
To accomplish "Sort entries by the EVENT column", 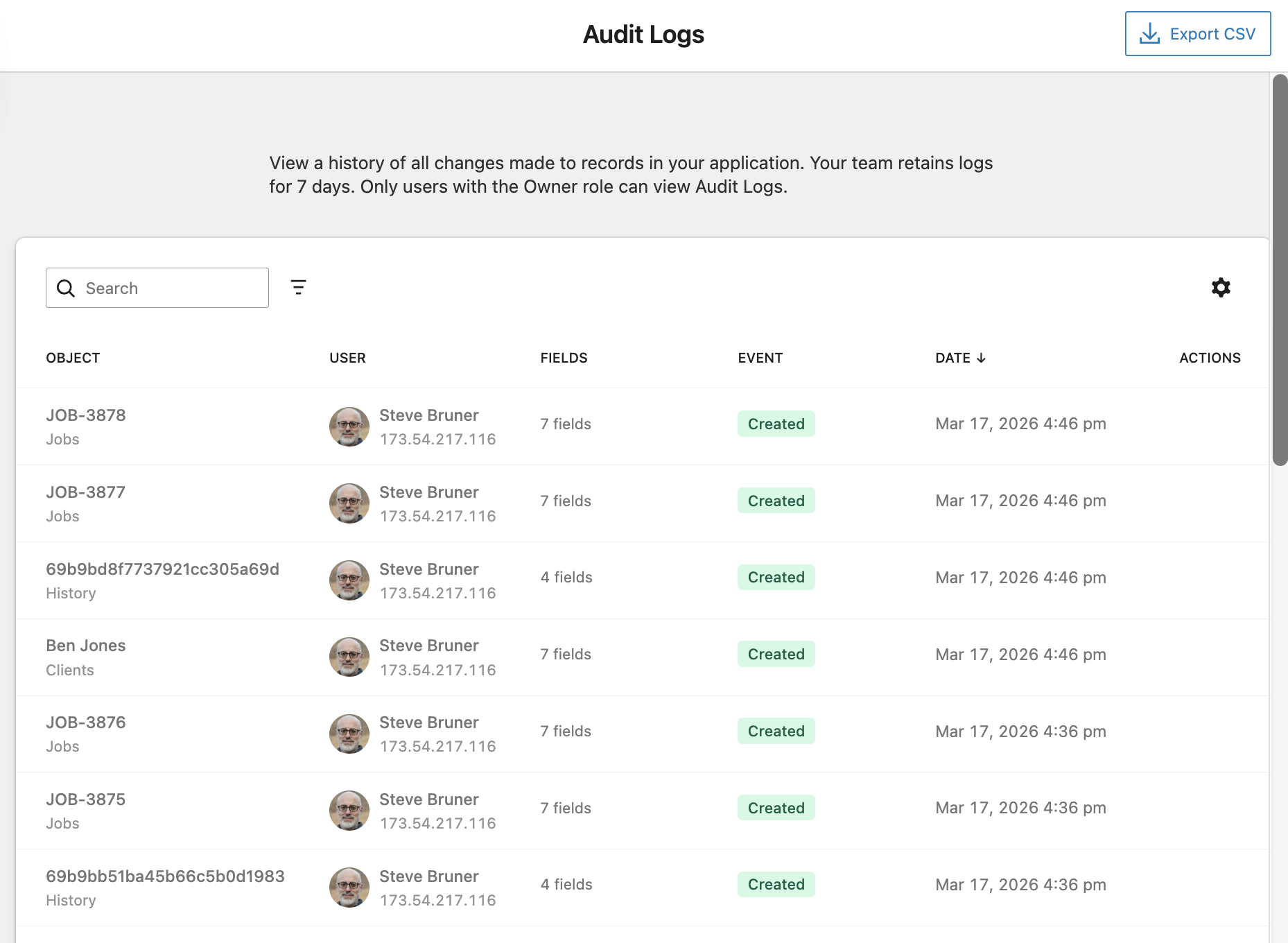I will click(x=760, y=358).
